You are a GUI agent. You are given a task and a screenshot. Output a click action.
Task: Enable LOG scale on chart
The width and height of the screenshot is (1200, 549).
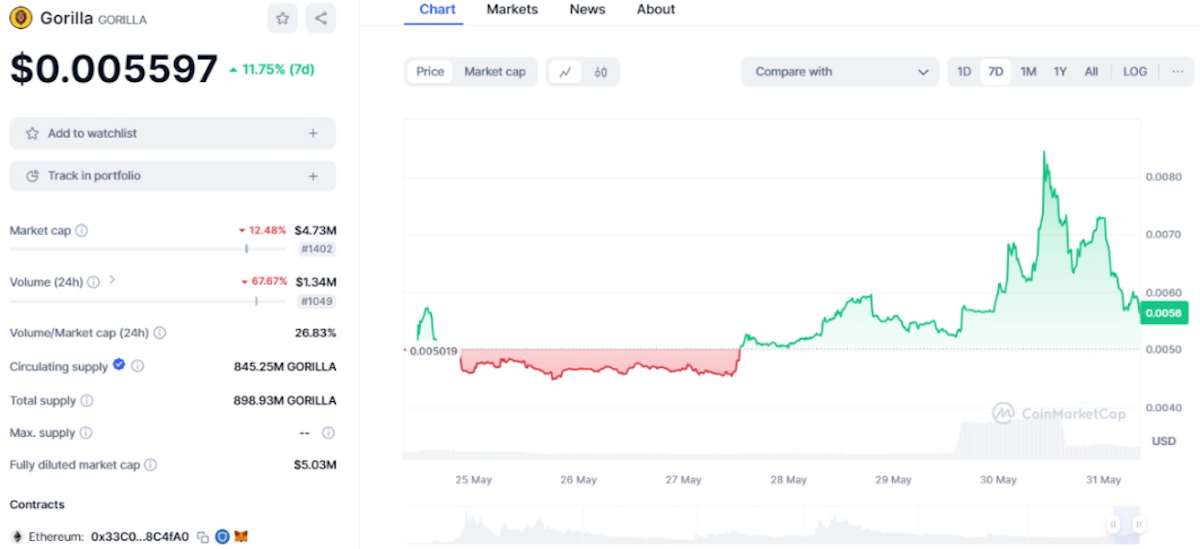coord(1135,72)
